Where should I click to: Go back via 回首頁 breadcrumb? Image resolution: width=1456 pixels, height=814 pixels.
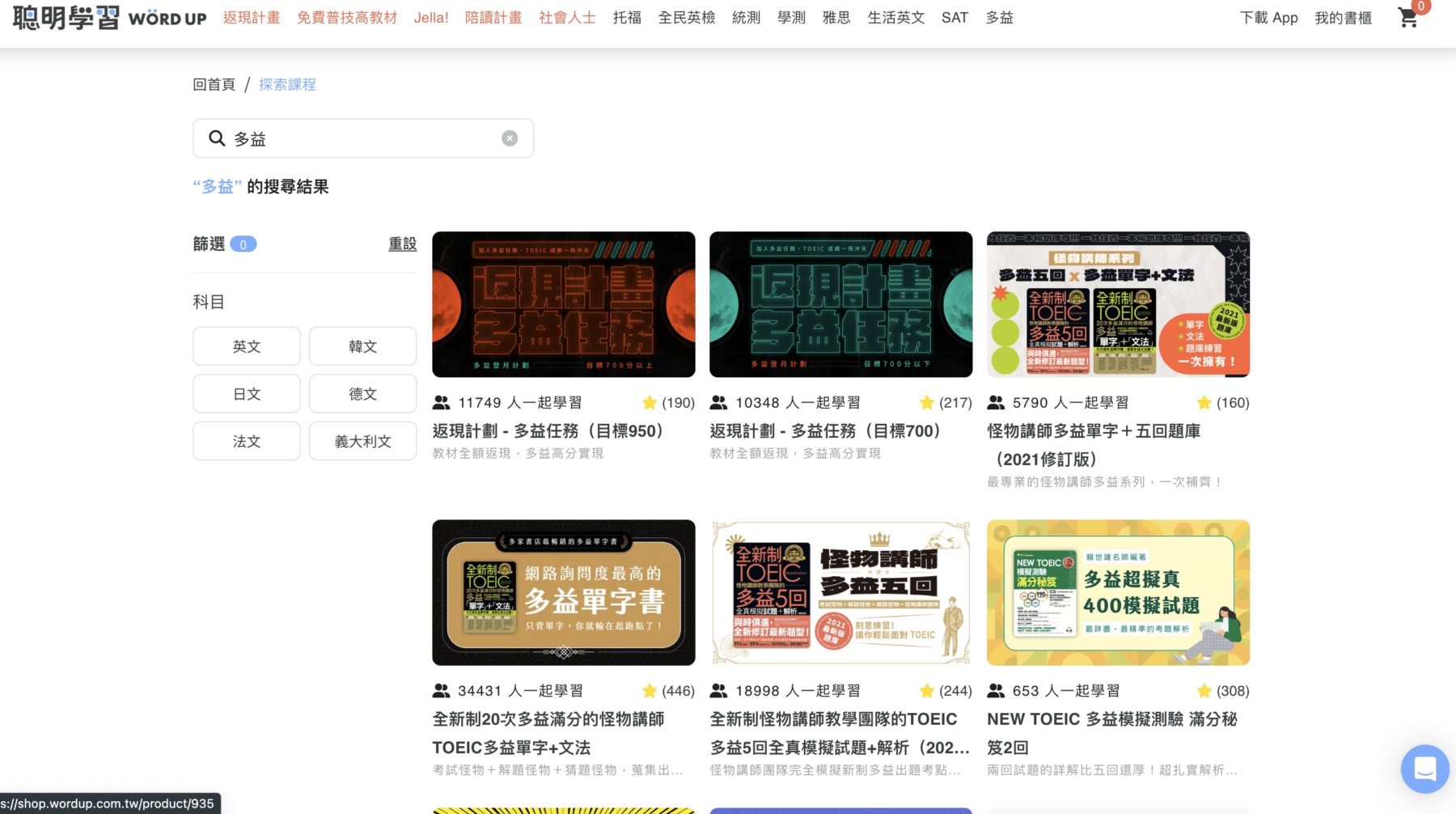[x=214, y=84]
